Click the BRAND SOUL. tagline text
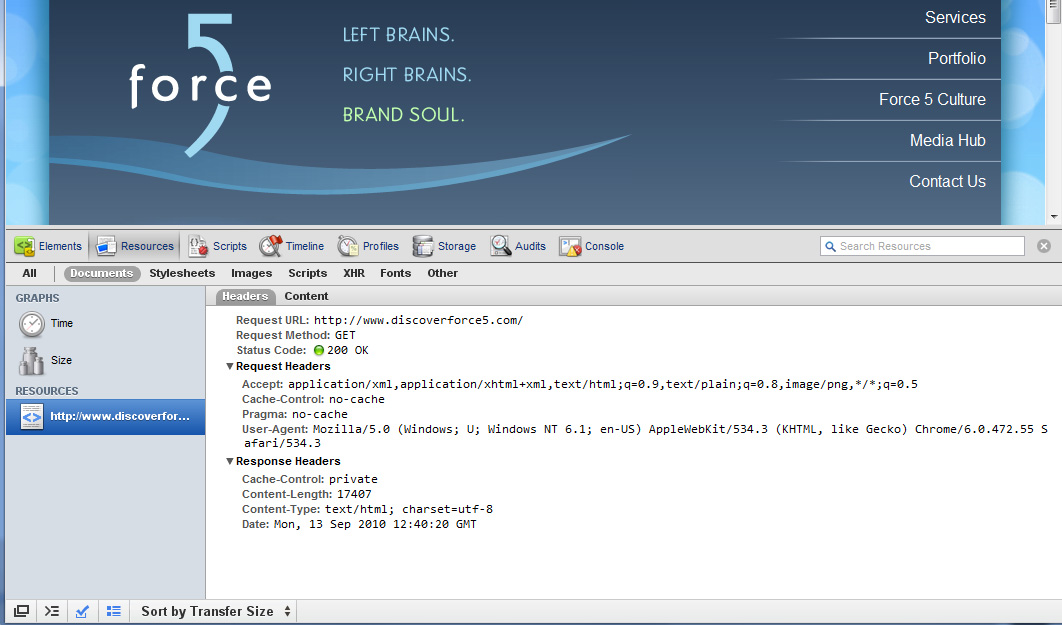Viewport: 1062px width, 625px height. pyautogui.click(x=404, y=115)
